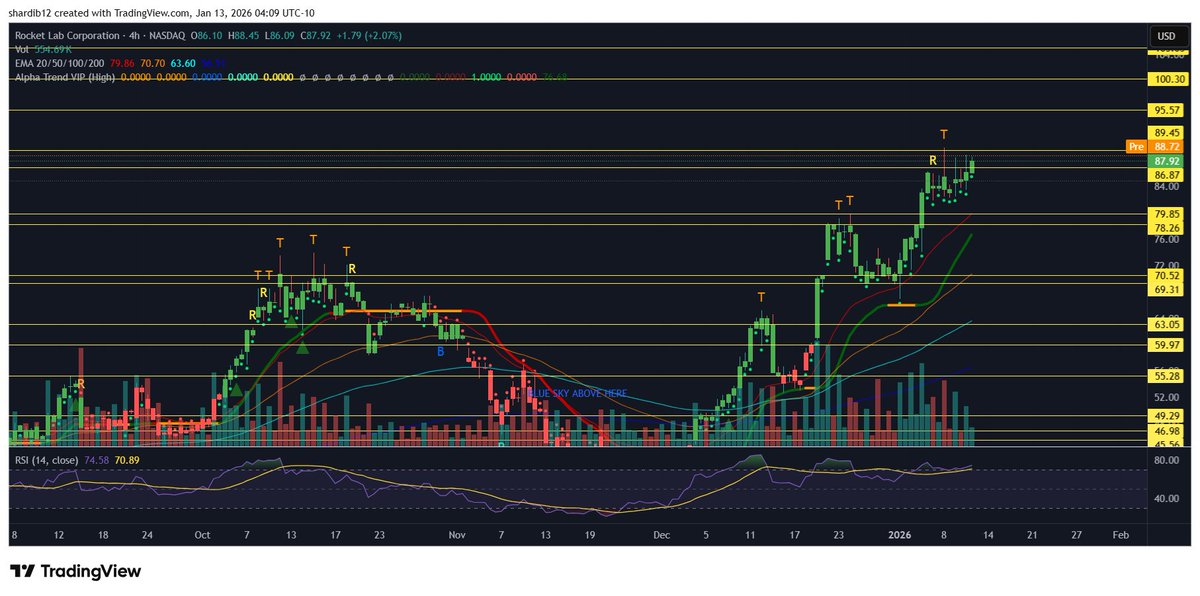Click the 79.85 price level label
The image size is (1200, 596).
[1167, 213]
